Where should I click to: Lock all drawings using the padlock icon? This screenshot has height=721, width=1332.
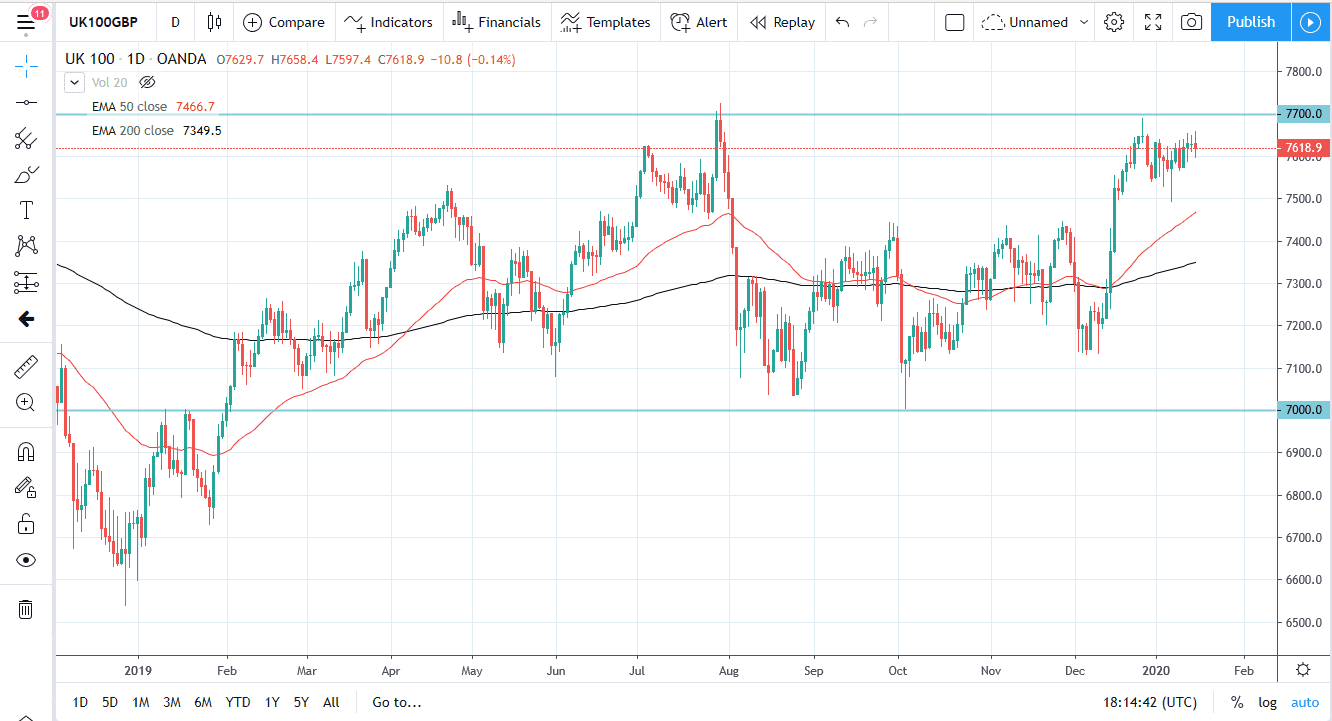point(26,523)
